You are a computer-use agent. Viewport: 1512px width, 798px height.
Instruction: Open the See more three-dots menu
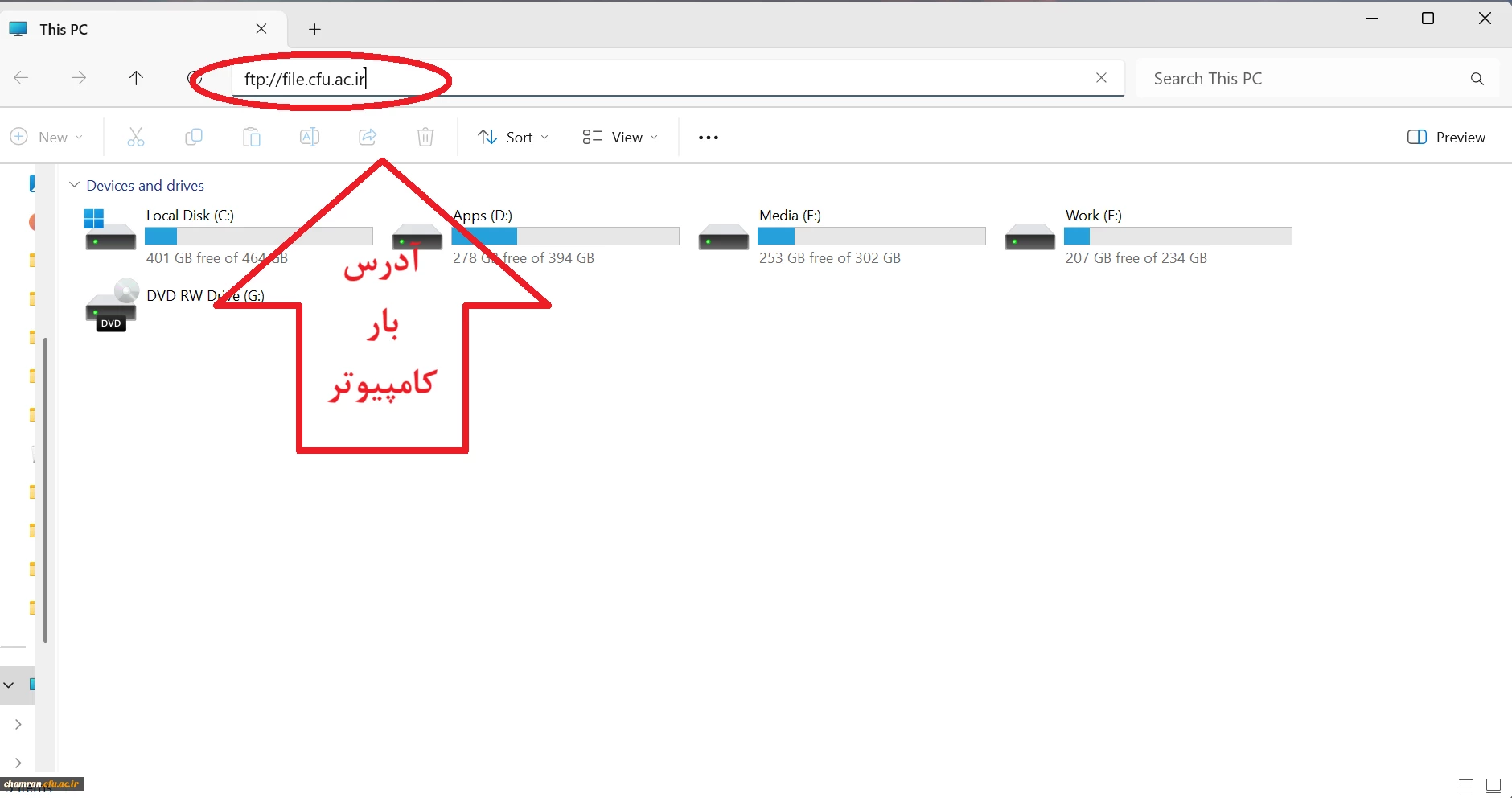pos(709,138)
